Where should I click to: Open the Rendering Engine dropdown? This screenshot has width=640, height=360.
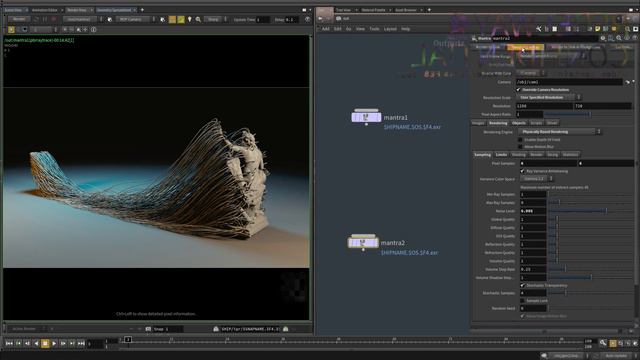point(559,132)
